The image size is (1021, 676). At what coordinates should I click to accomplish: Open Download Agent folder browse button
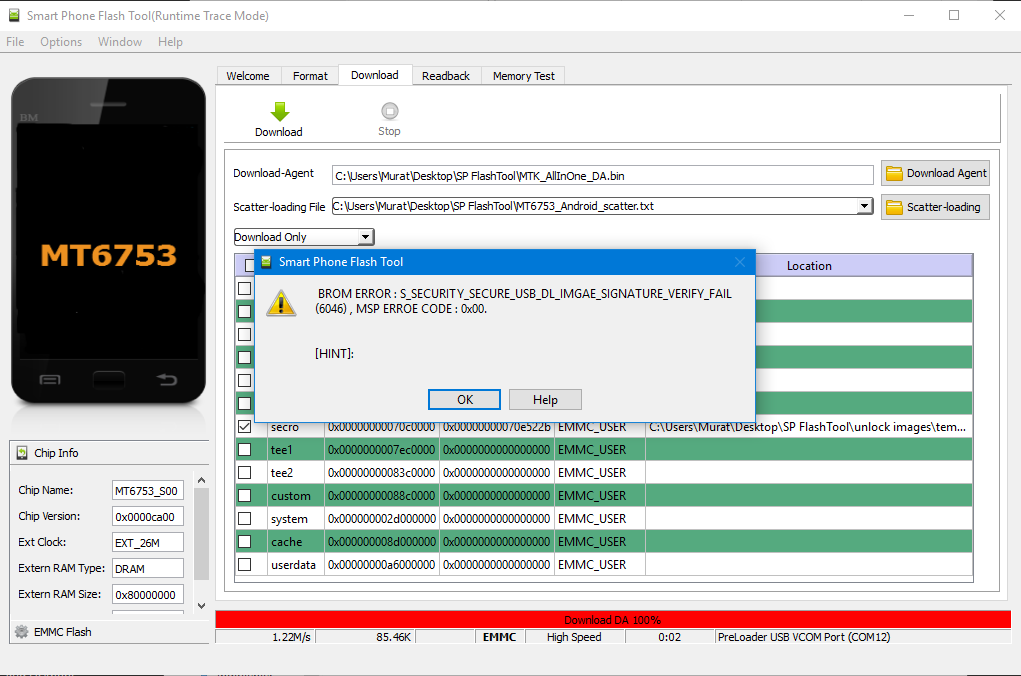point(935,173)
